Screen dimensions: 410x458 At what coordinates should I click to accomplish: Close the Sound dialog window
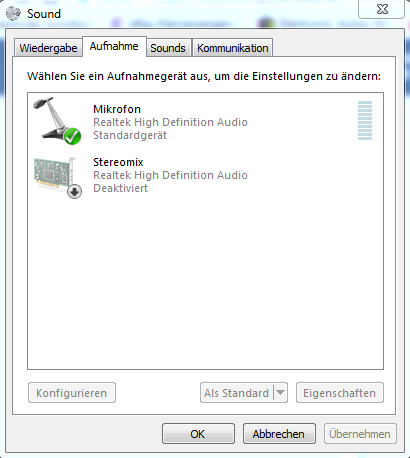382,9
